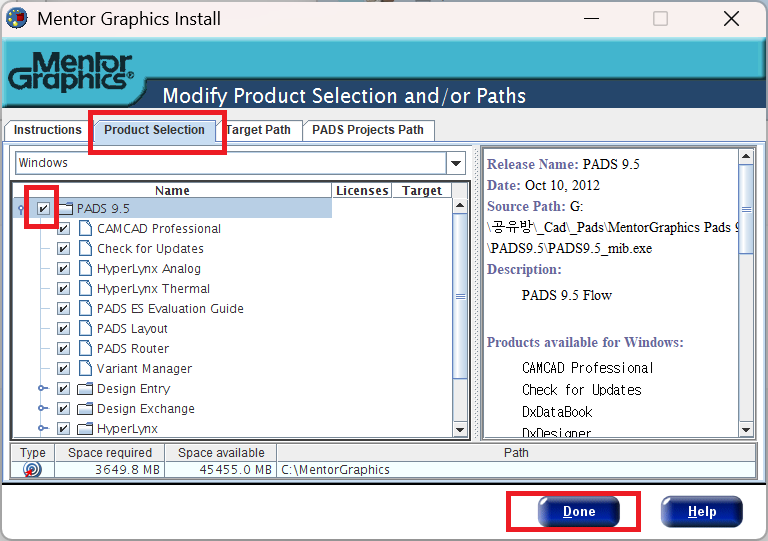Uncheck the CAMCAD Professional checkbox

[63, 229]
